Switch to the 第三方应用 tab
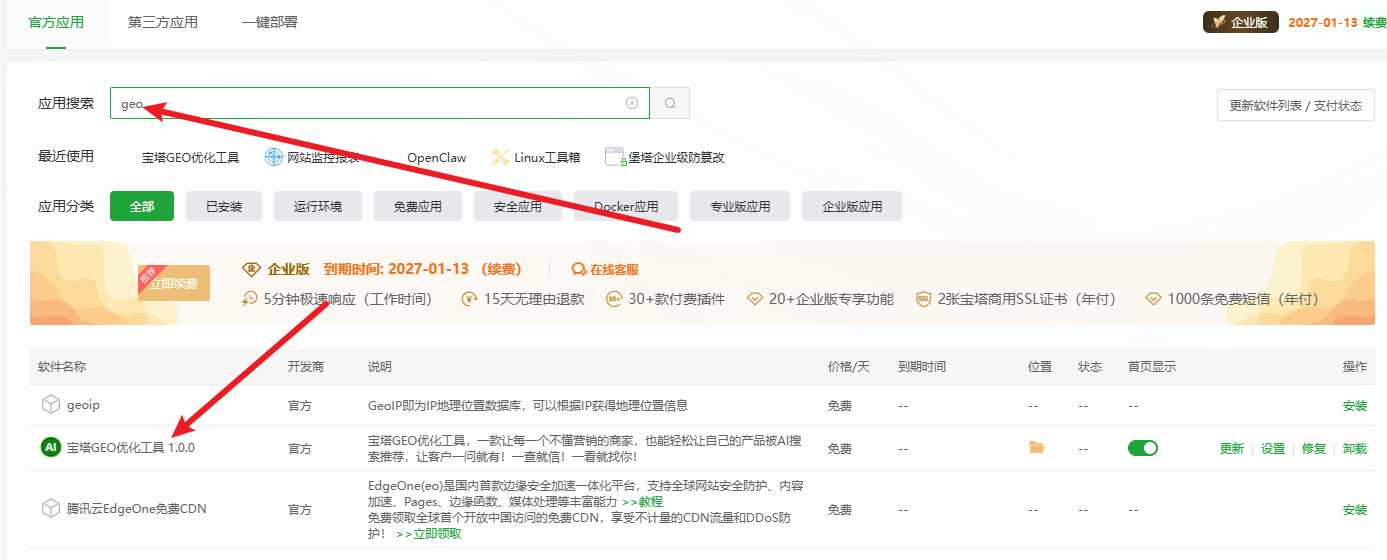This screenshot has width=1387, height=560. [163, 22]
